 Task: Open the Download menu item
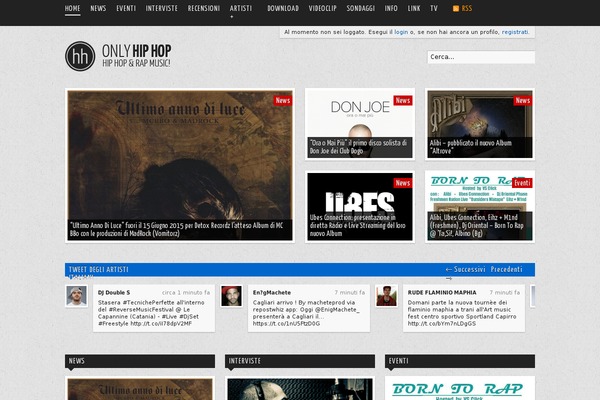click(283, 8)
